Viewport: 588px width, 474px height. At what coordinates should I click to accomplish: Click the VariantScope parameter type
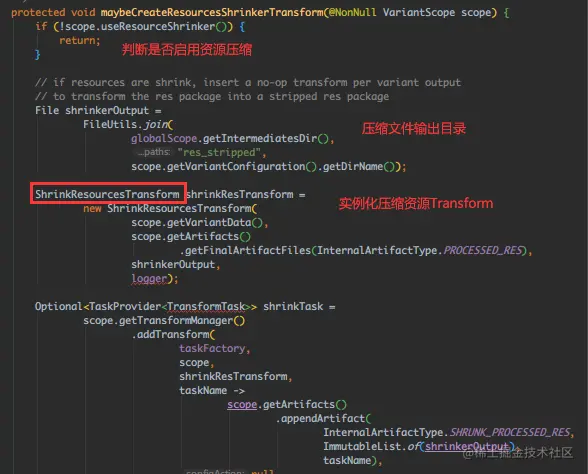click(418, 12)
